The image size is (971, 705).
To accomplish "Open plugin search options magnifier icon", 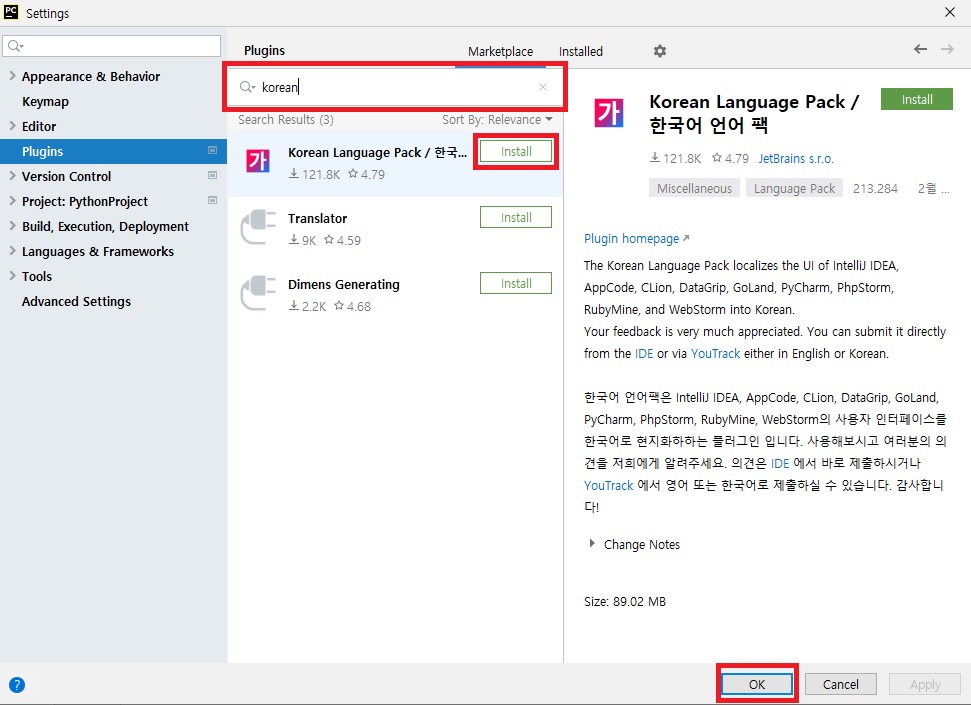I will coord(247,87).
